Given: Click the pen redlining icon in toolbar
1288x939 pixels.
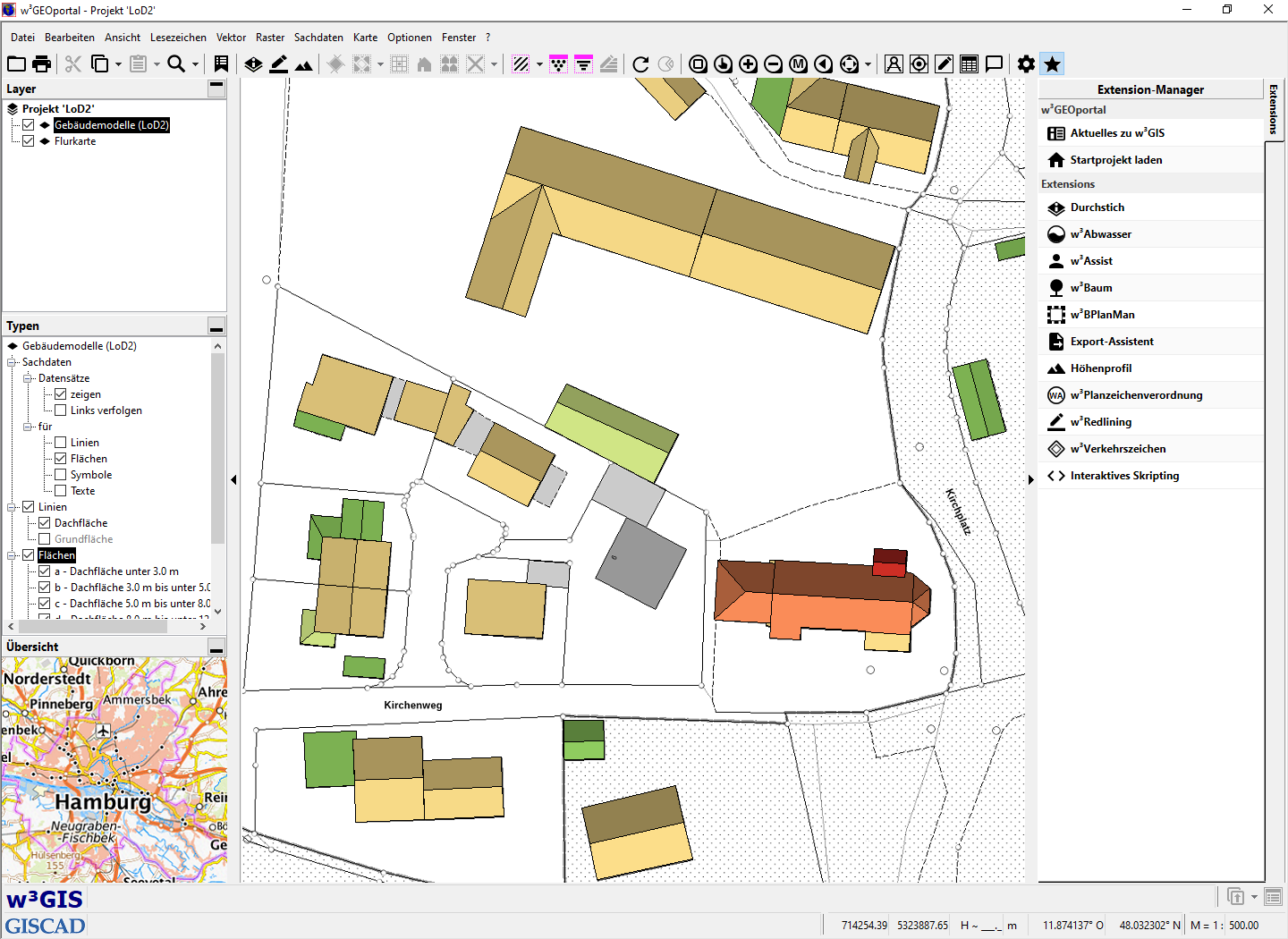Looking at the screenshot, I should point(944,63).
